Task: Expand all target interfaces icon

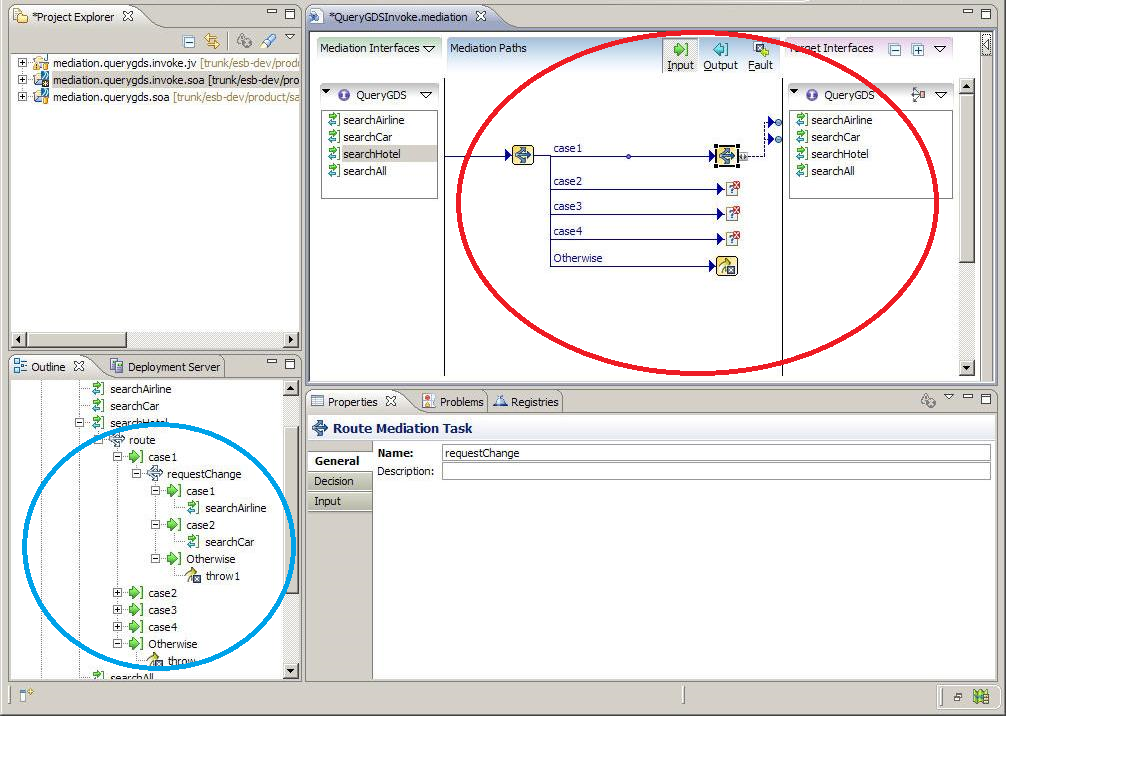Action: coord(918,50)
